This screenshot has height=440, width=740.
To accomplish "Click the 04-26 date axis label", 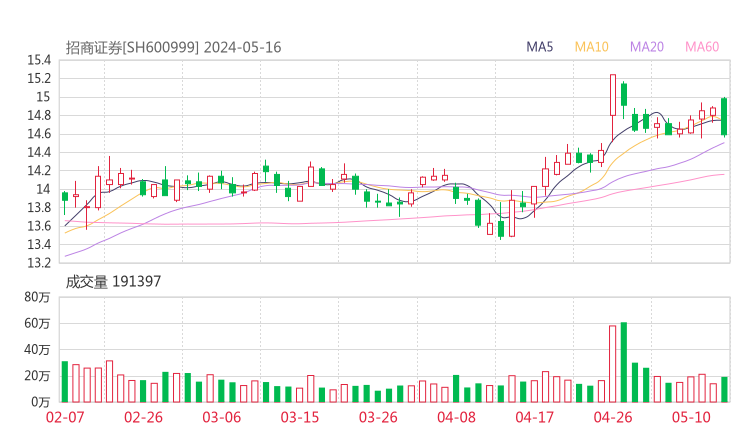I will point(613,417).
